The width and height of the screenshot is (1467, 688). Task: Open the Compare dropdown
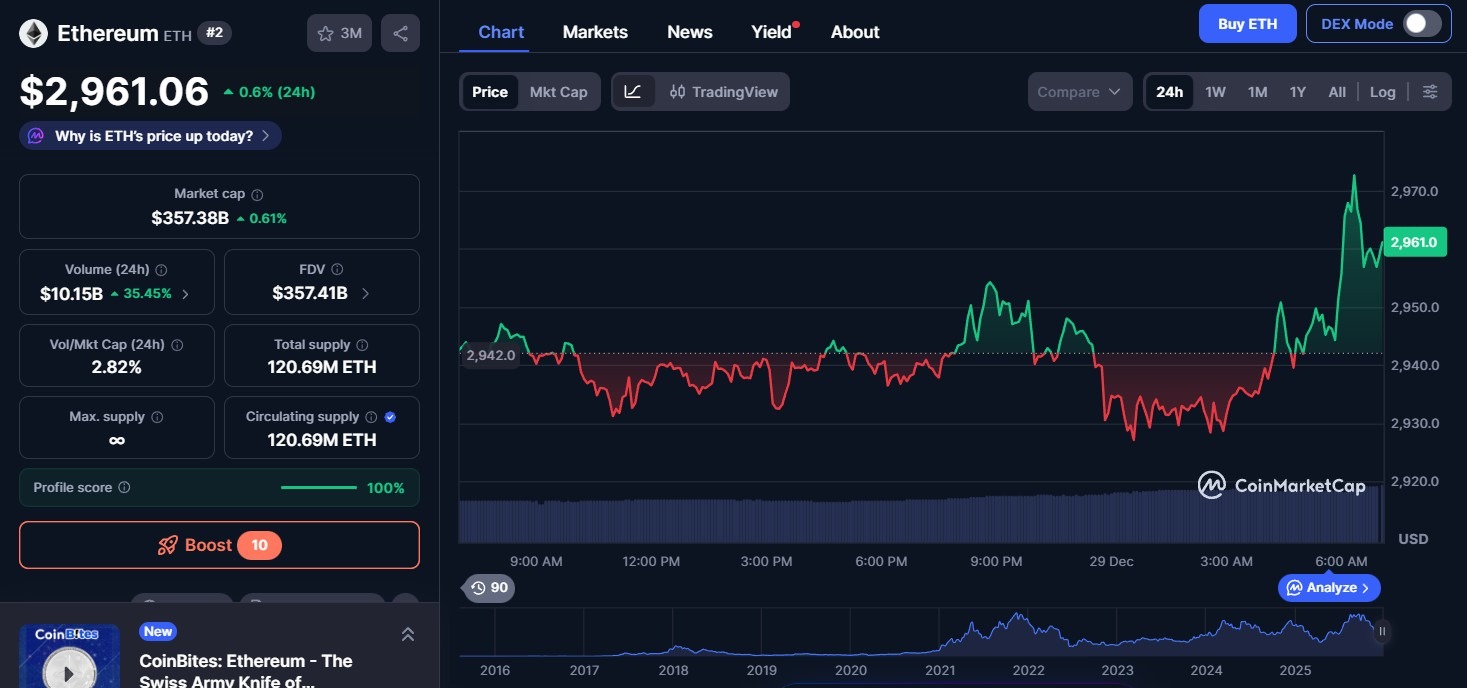click(x=1079, y=91)
